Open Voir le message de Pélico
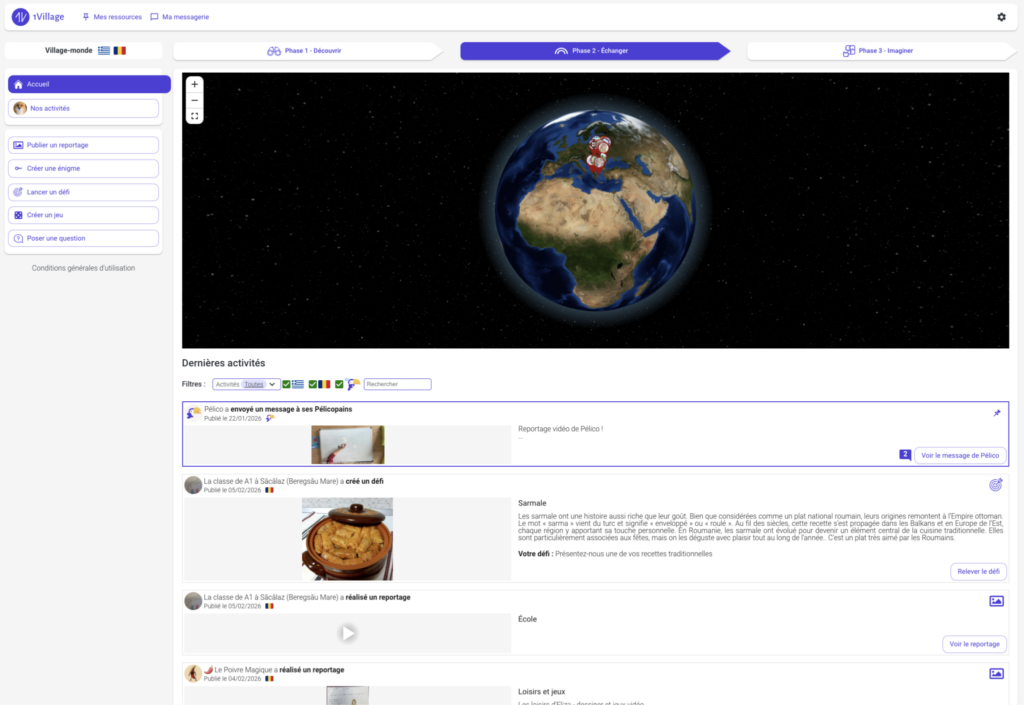This screenshot has height=705, width=1024. click(x=960, y=455)
